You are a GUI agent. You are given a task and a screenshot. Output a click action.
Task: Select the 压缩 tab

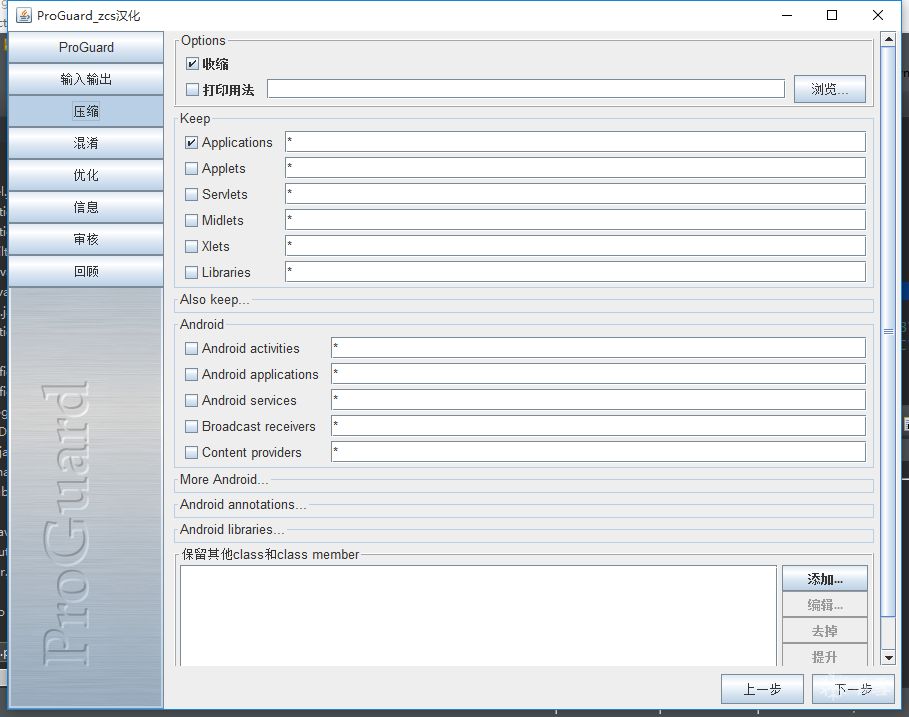click(x=86, y=111)
